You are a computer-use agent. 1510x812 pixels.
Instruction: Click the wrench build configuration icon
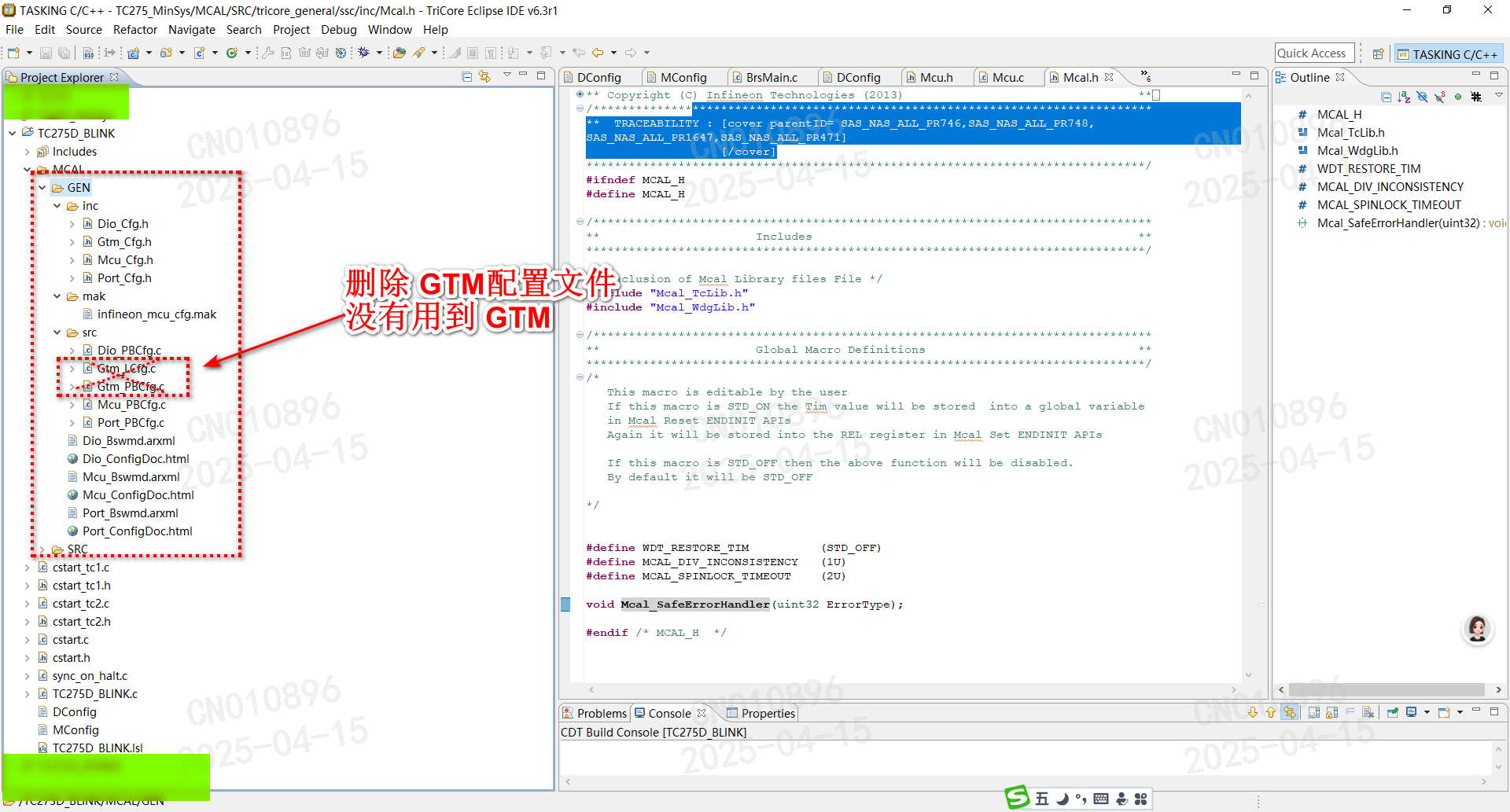click(268, 53)
